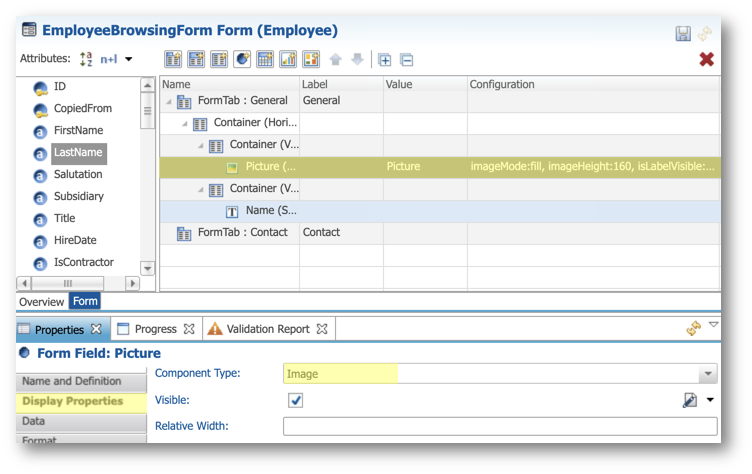Collapse the FormTab : General tree node
The image size is (752, 474).
[x=166, y=101]
